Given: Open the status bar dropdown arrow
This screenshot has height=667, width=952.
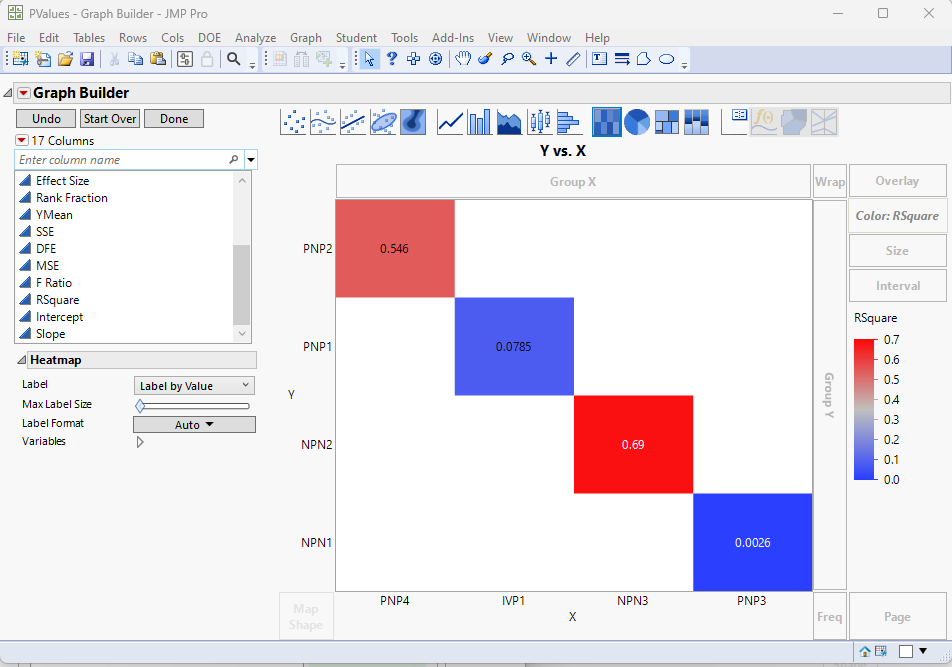Looking at the screenshot, I should tap(923, 651).
